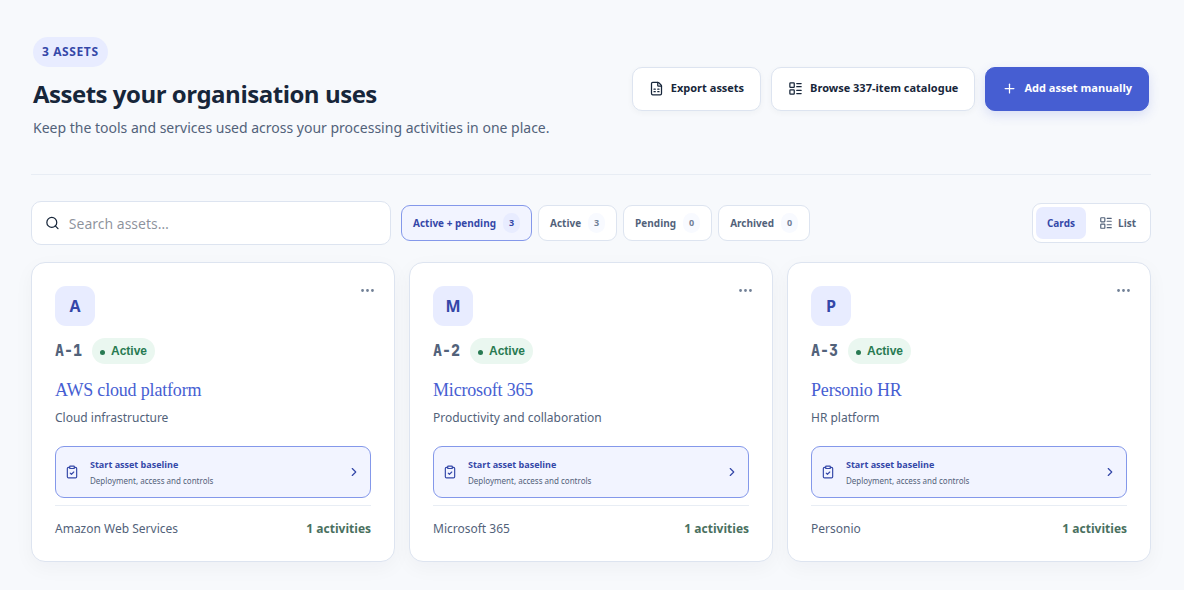Click the A-1 asset identifier
Viewport: 1184px width, 590px height.
tap(69, 351)
